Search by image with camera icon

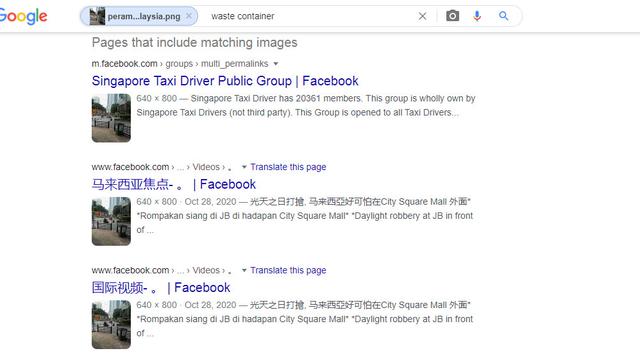coord(452,16)
